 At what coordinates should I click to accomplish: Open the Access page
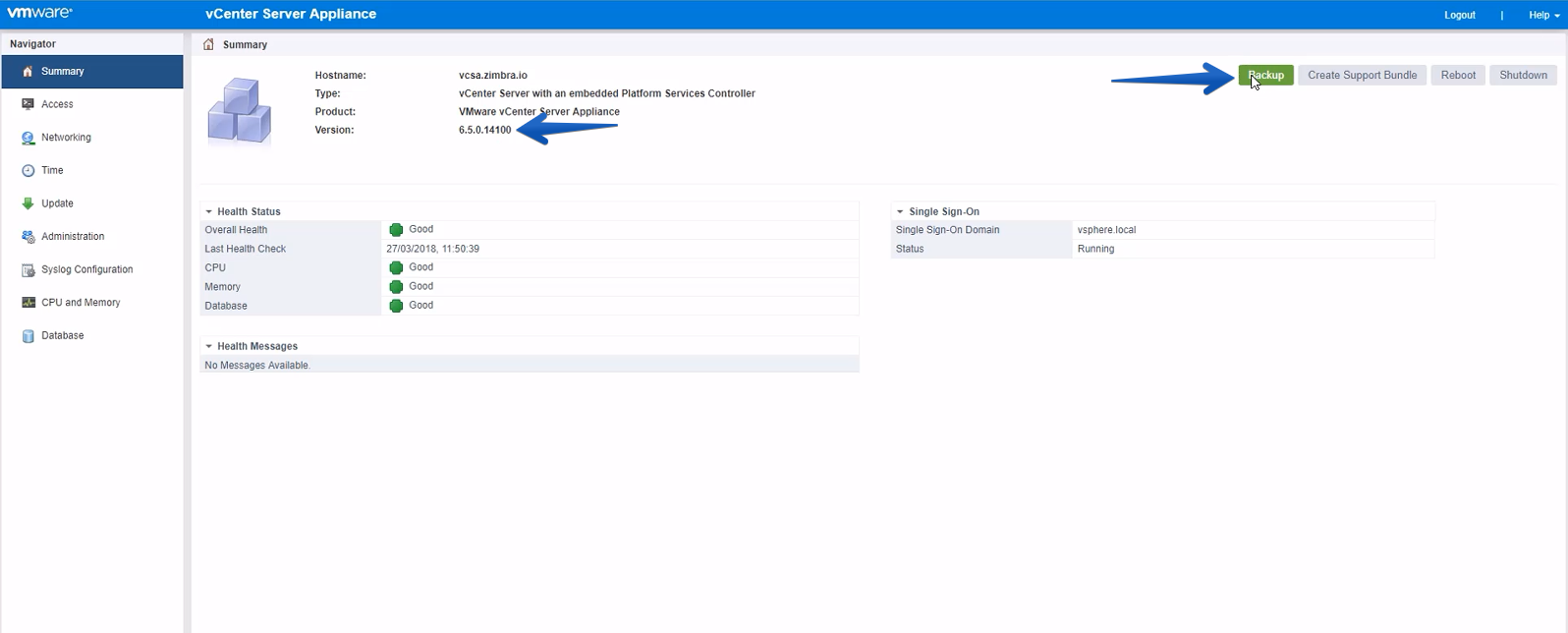(x=92, y=104)
